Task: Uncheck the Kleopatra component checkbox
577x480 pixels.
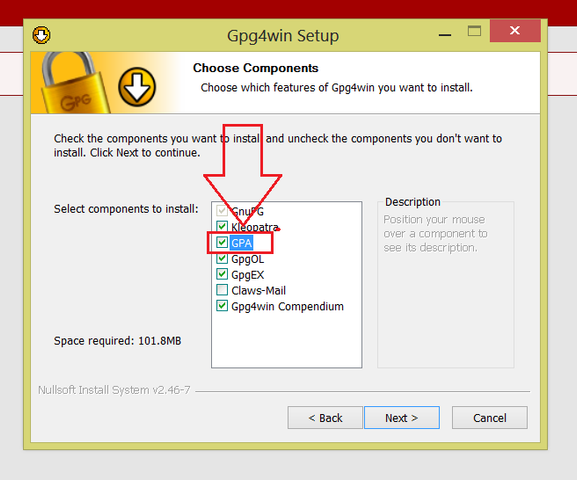Action: coord(222,226)
